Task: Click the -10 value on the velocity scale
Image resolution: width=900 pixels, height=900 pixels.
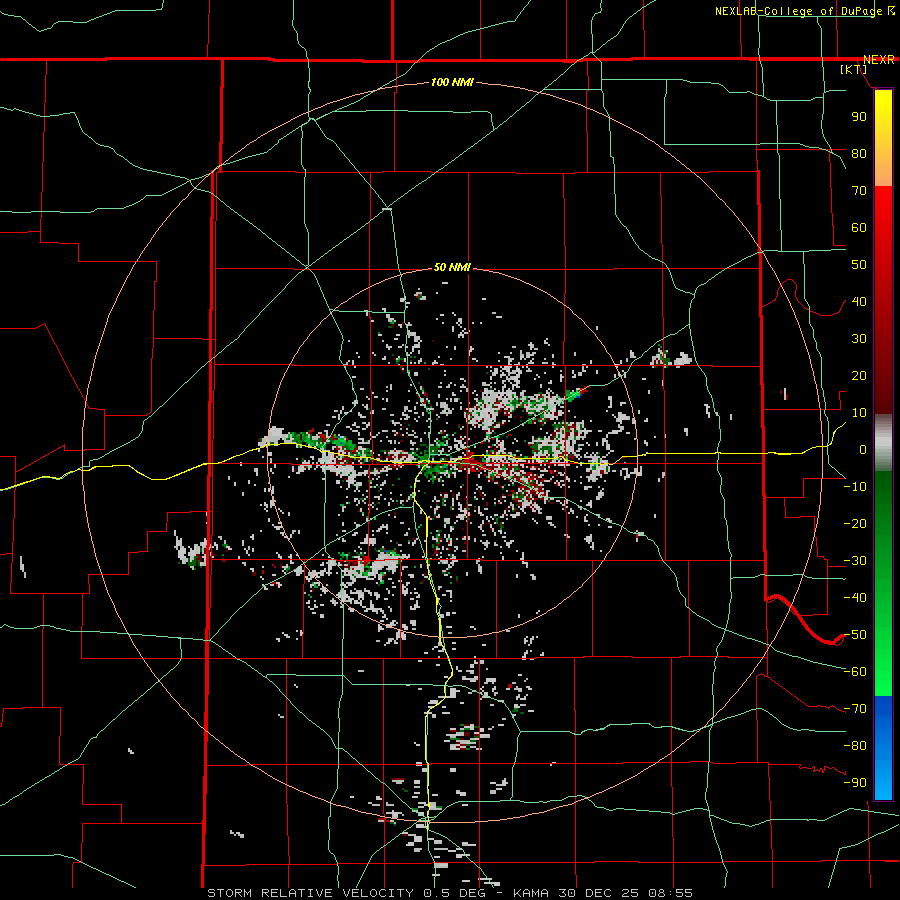Action: (855, 487)
